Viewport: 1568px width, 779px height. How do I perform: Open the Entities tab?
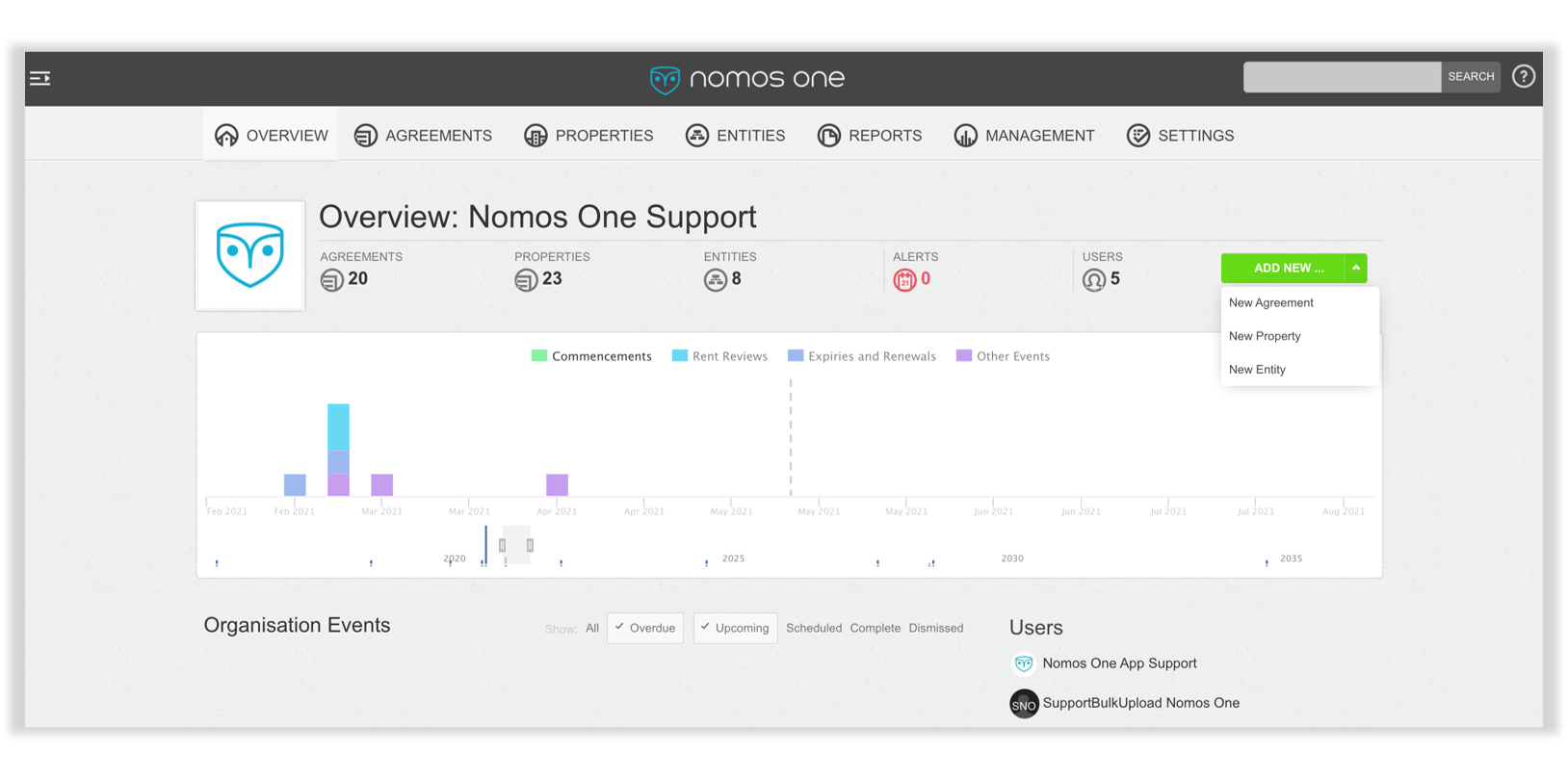735,136
